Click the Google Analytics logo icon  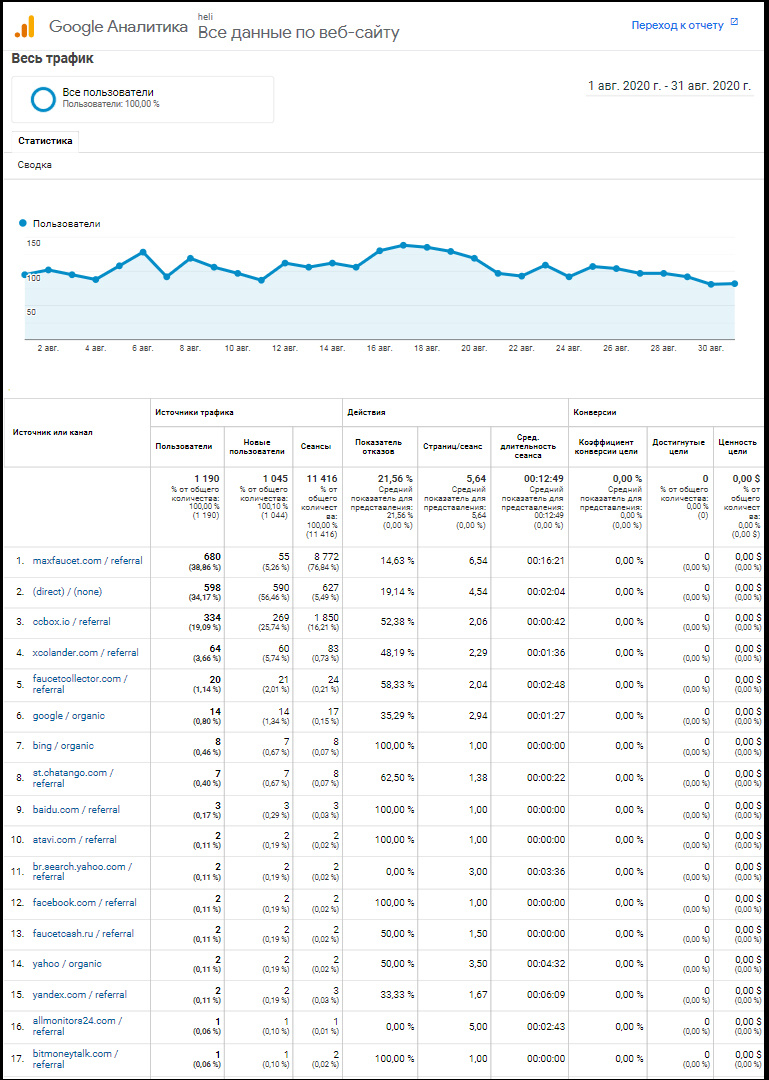[25, 26]
